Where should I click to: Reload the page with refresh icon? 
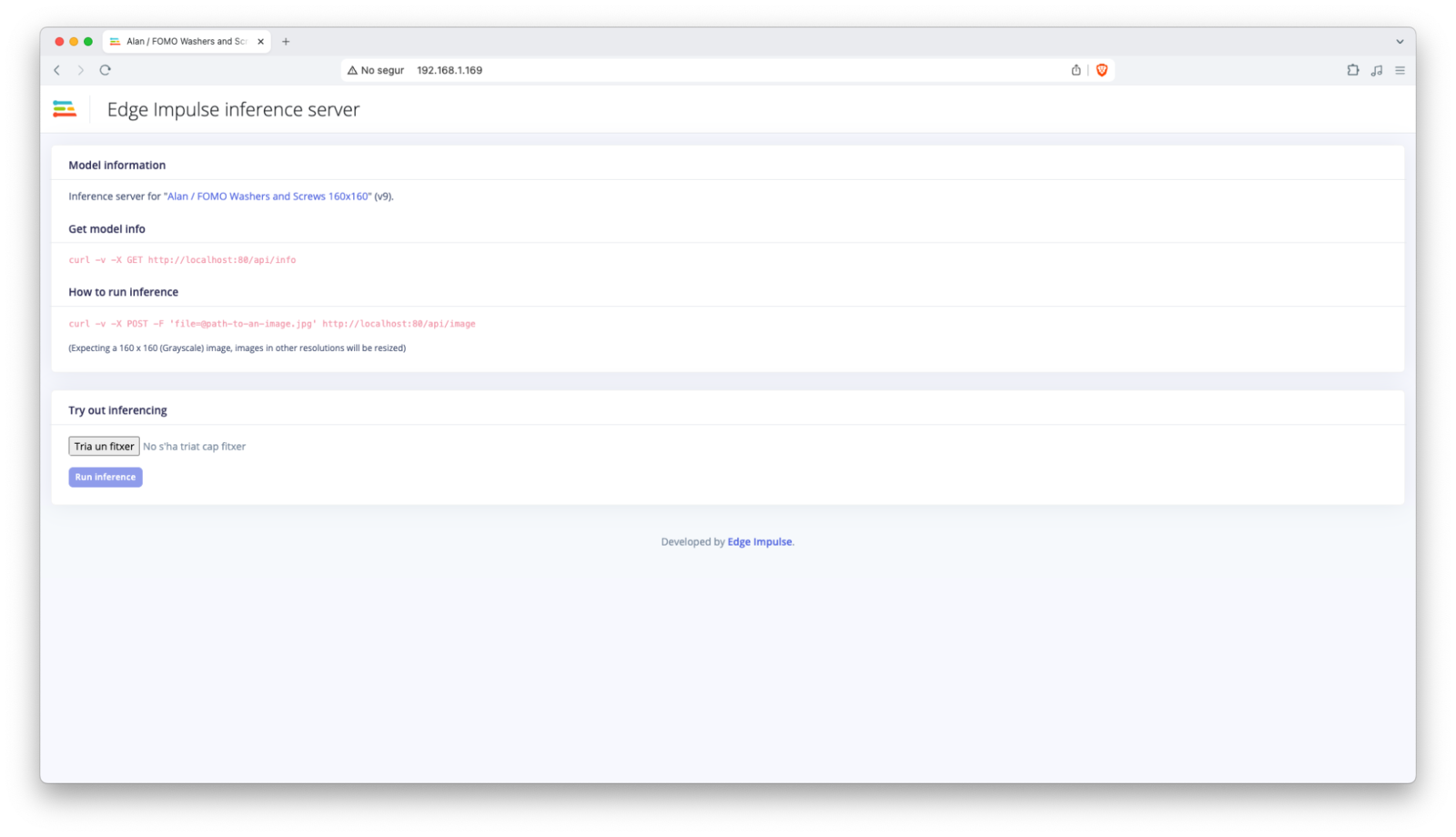click(x=106, y=70)
